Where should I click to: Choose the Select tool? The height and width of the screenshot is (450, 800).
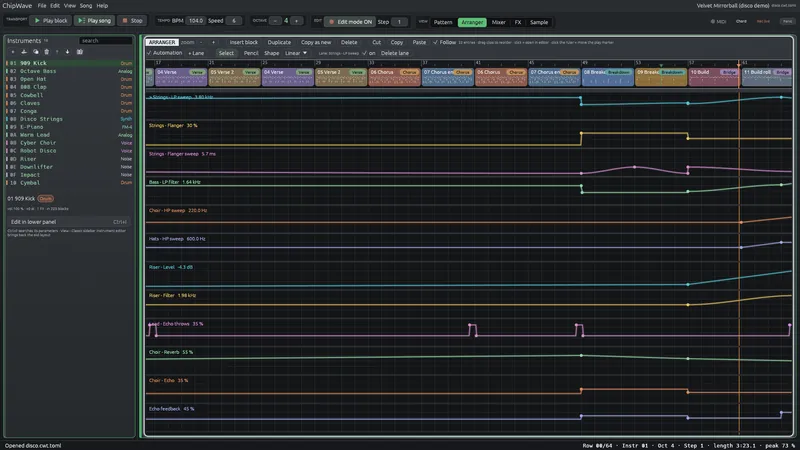[226, 53]
